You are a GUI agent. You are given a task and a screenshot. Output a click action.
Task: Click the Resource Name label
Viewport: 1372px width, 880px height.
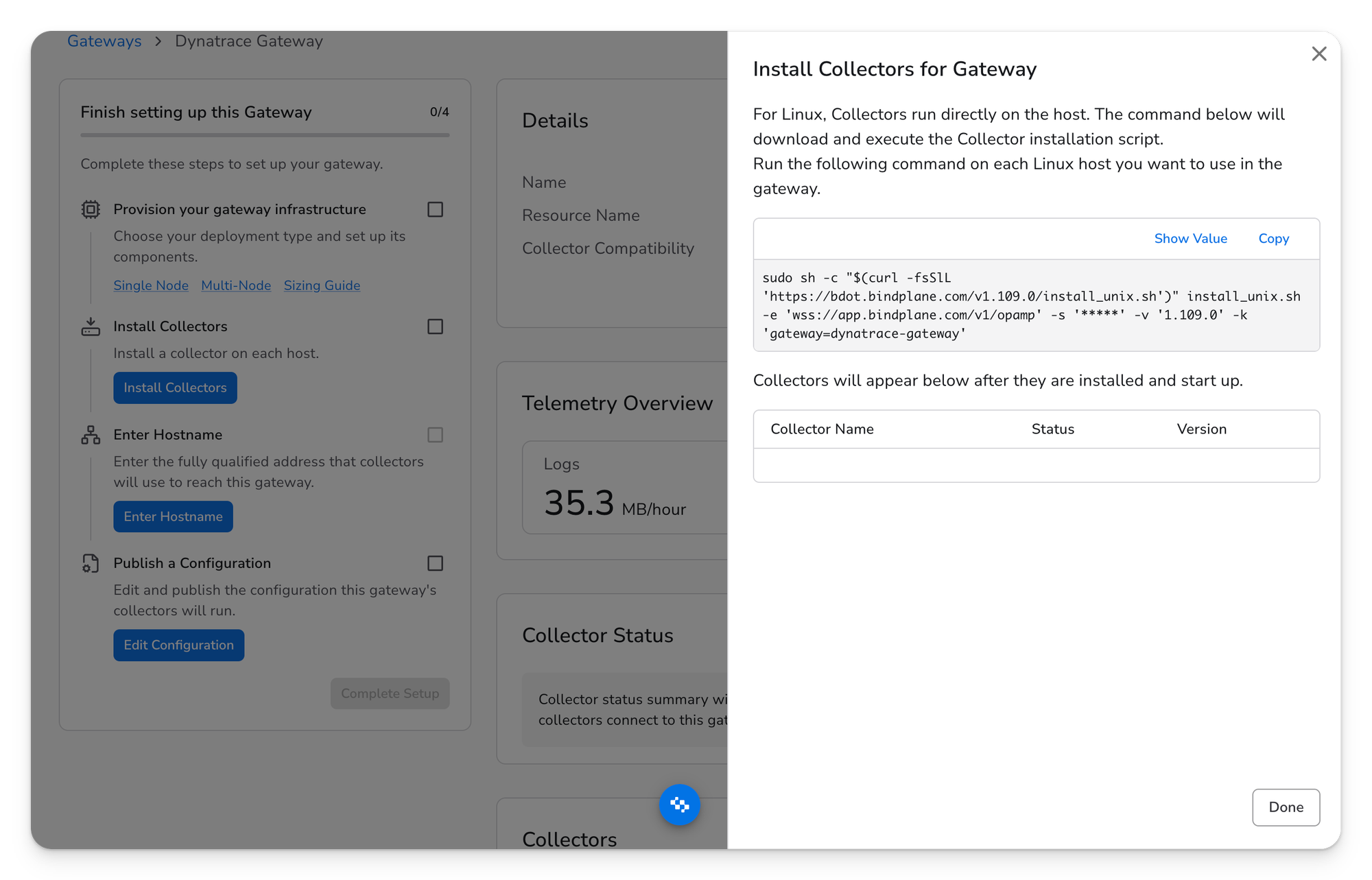[580, 215]
